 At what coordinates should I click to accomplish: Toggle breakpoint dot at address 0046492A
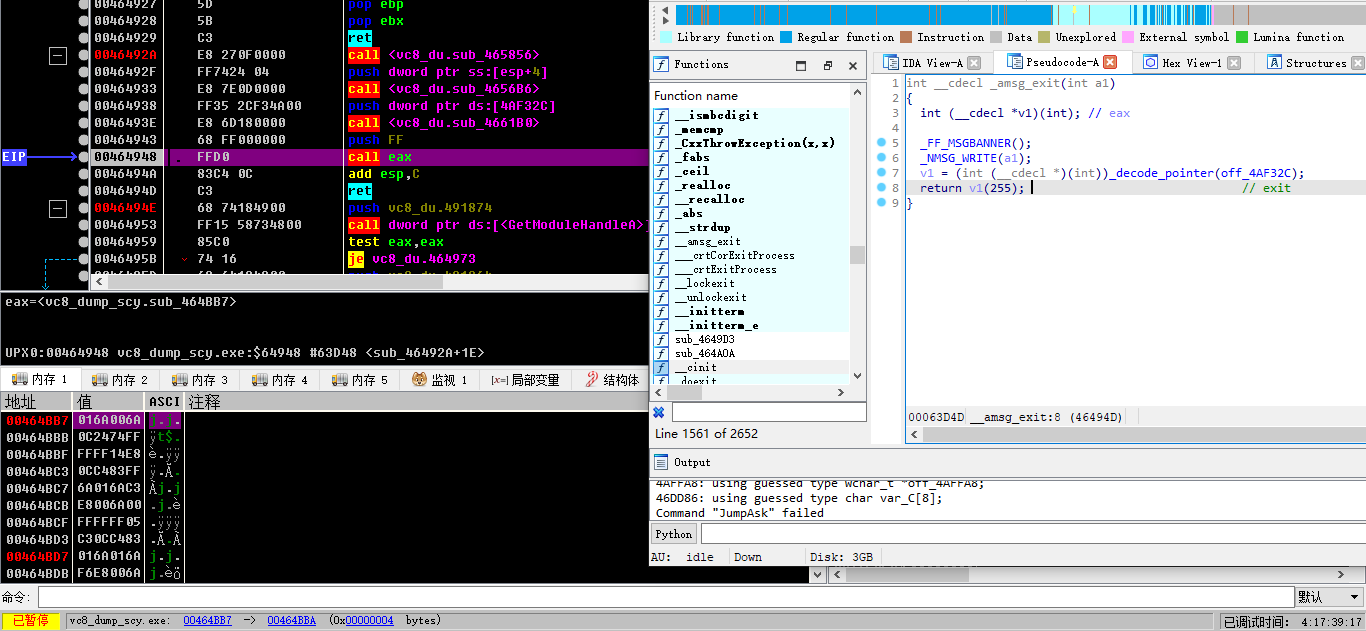tap(83, 55)
